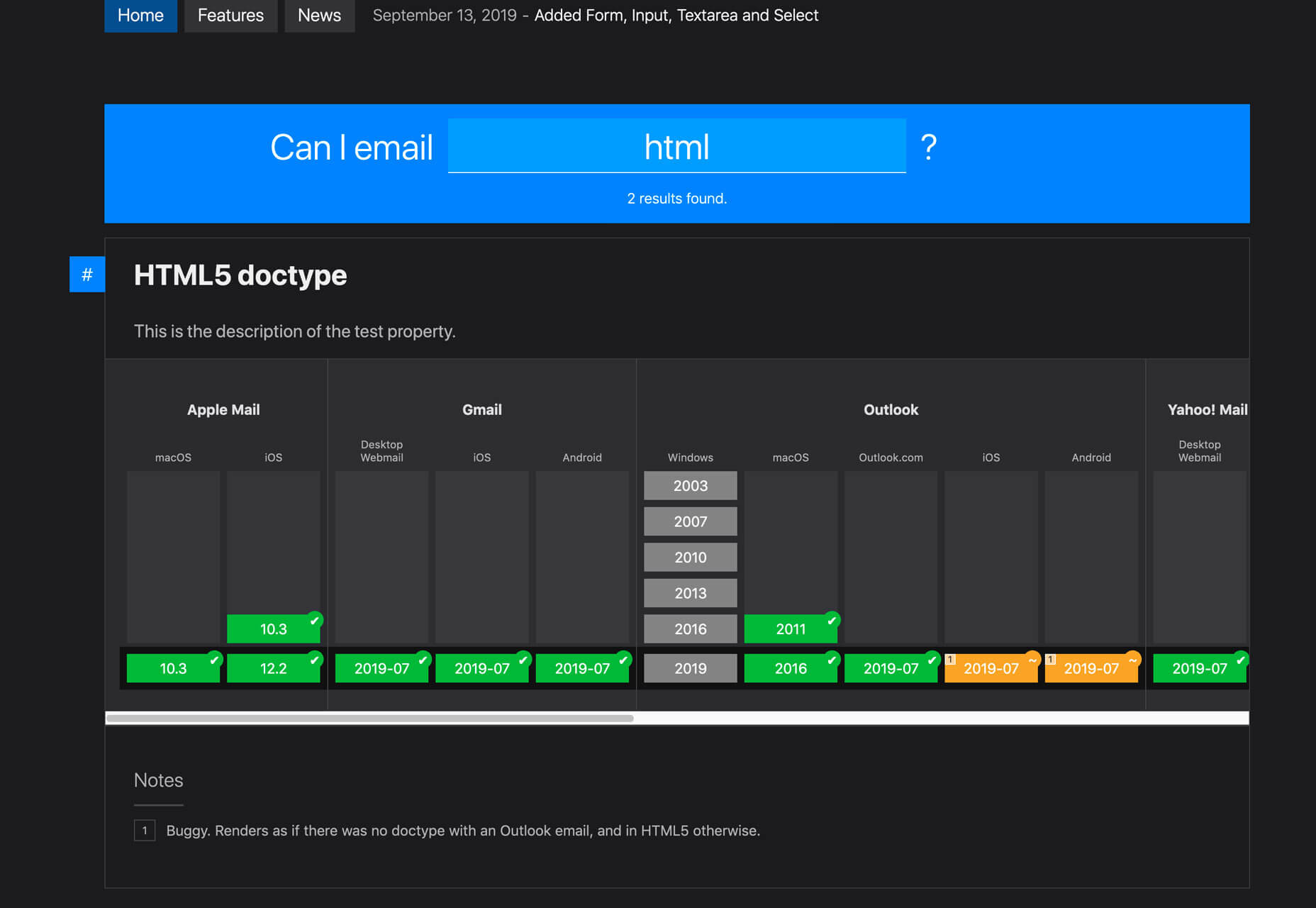Image resolution: width=1316 pixels, height=908 pixels.
Task: Click the search field containing 'html'
Action: click(x=676, y=147)
